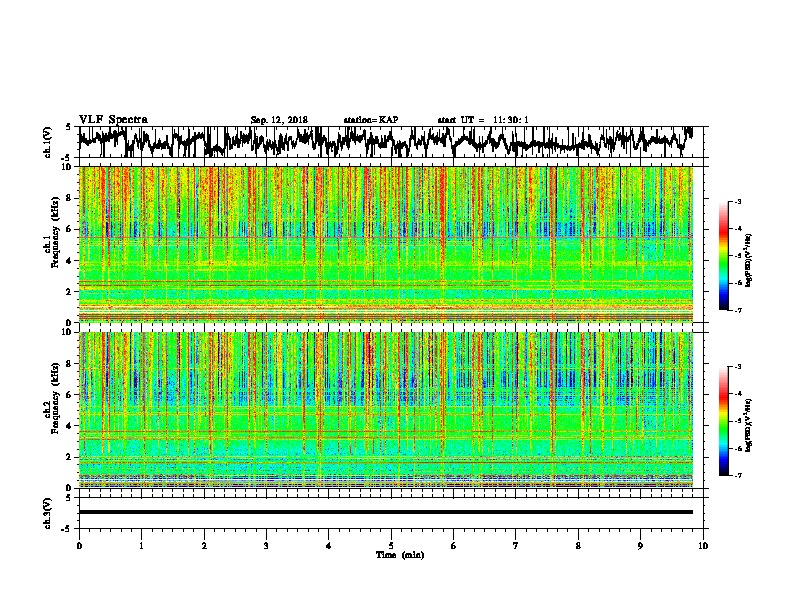Click the ch.2 color bar "log(PSD)" unit label

click(x=749, y=426)
